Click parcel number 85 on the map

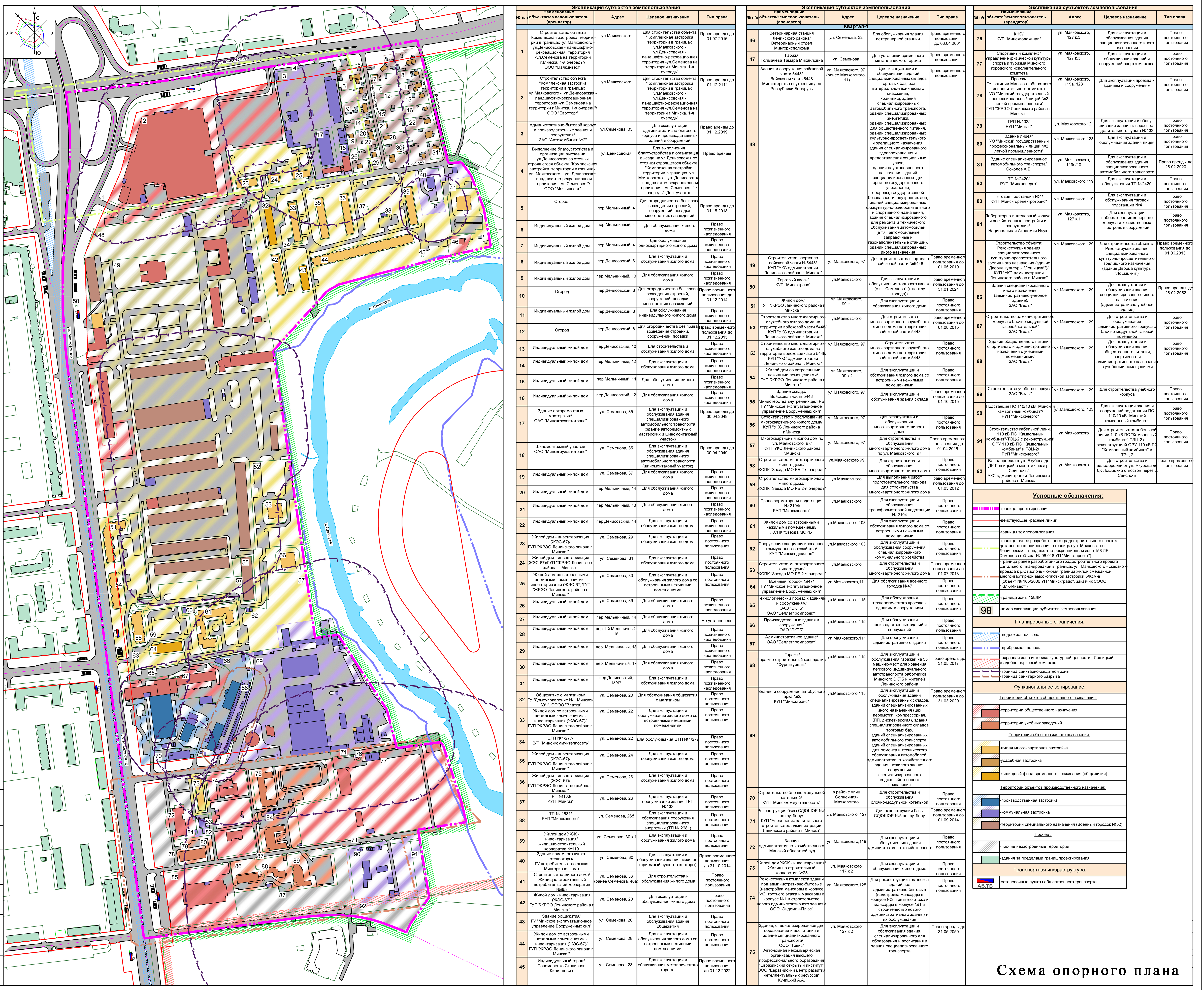pyautogui.click(x=175, y=877)
